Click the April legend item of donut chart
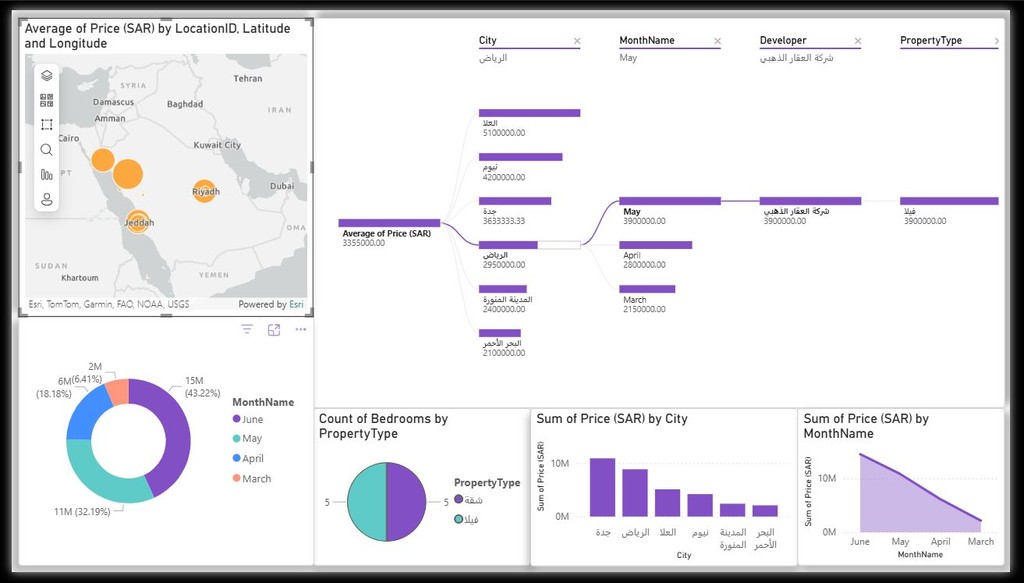 pyautogui.click(x=248, y=458)
